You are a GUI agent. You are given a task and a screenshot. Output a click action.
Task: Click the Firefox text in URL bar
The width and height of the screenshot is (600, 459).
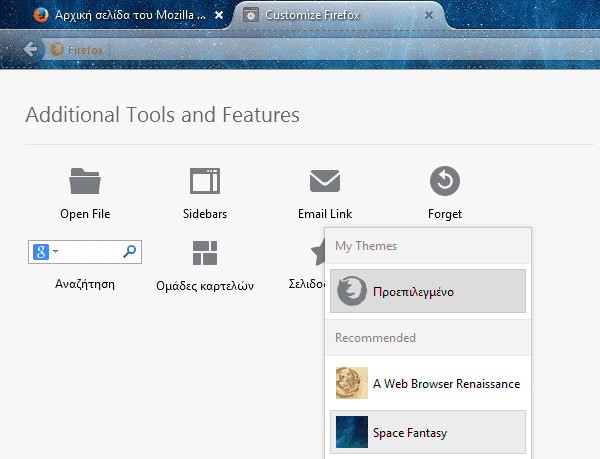point(85,50)
